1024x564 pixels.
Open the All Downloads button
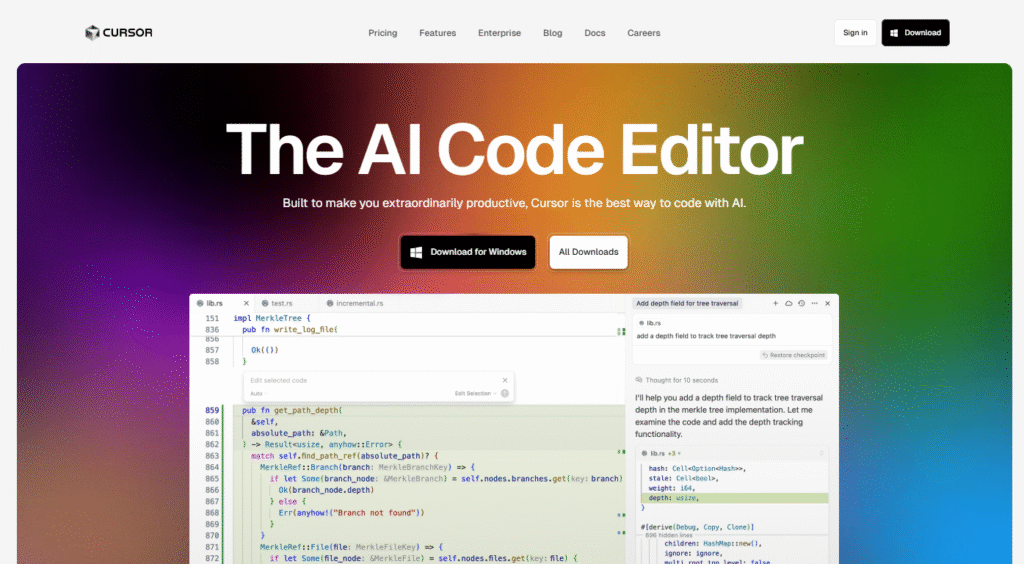(588, 252)
